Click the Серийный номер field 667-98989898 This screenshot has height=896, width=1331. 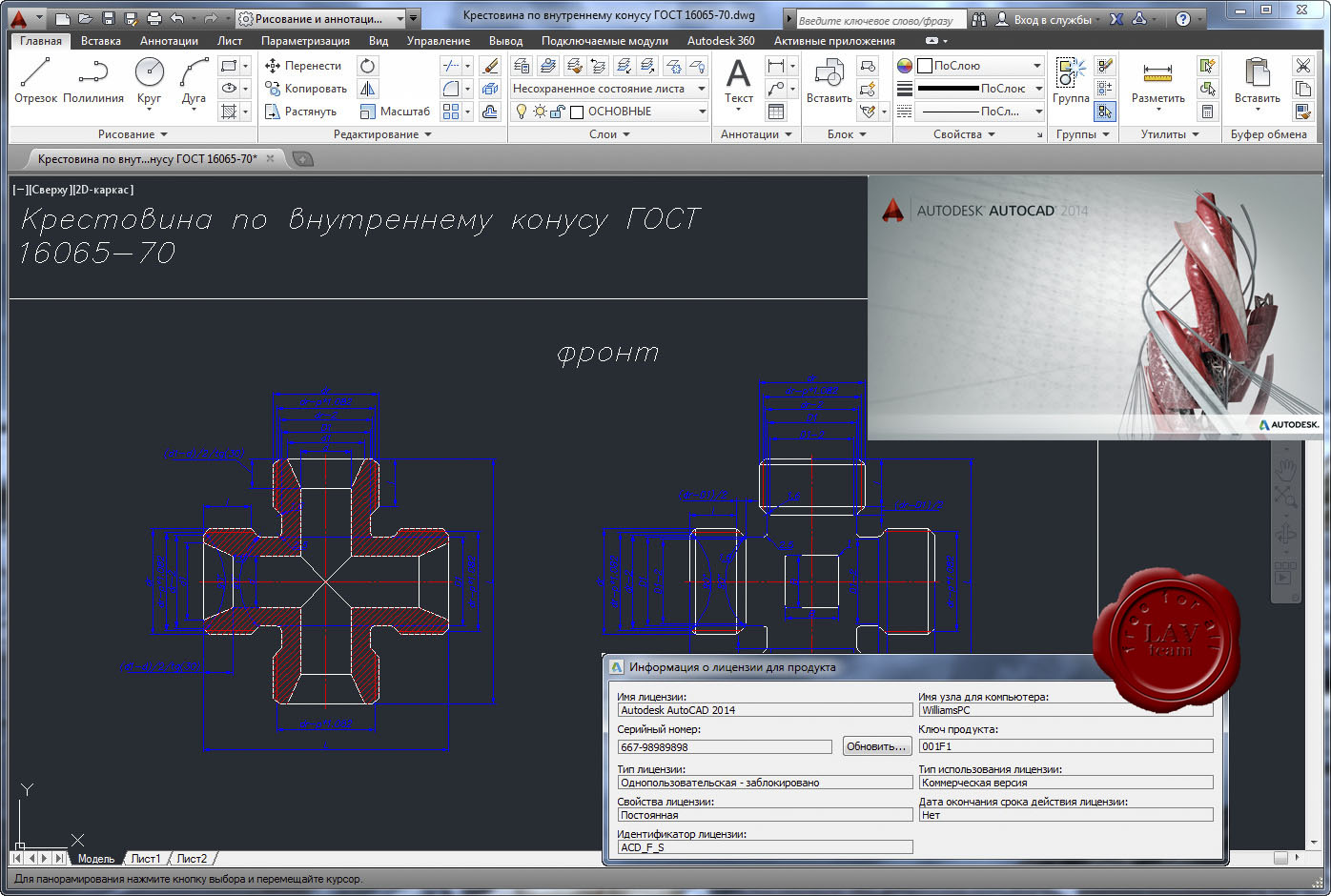pyautogui.click(x=725, y=747)
